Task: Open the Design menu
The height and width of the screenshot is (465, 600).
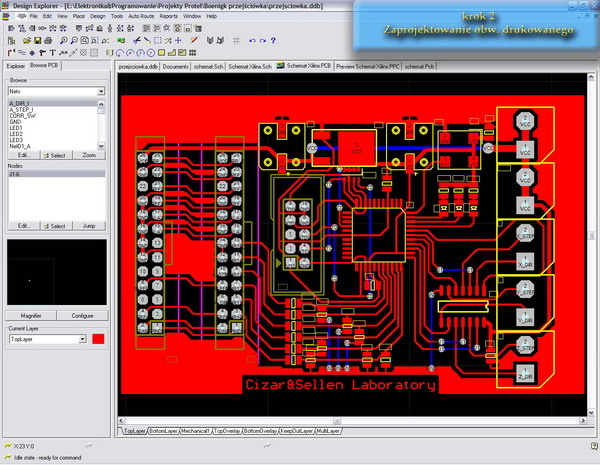Action: coord(98,16)
